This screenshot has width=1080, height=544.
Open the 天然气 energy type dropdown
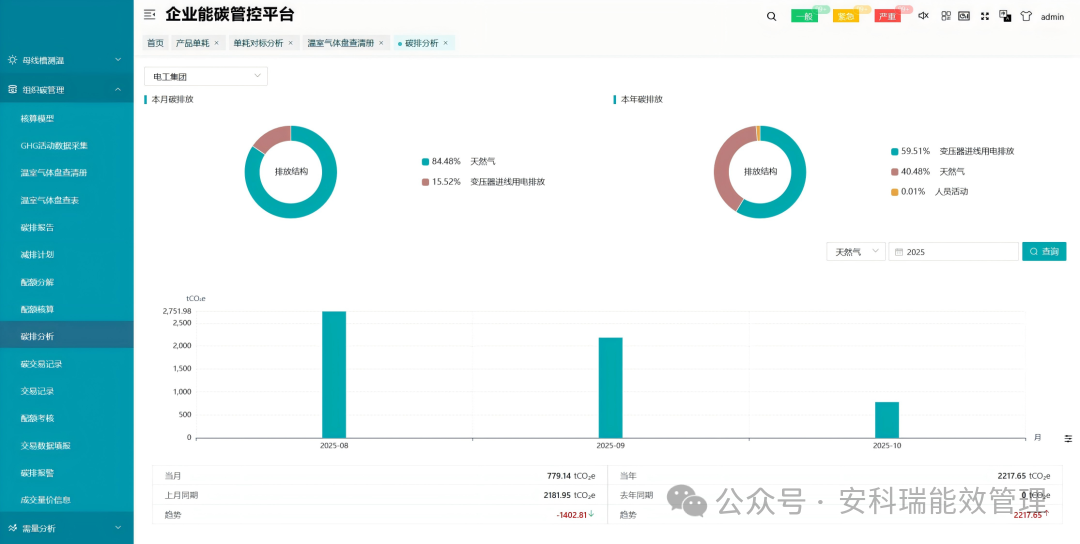856,252
